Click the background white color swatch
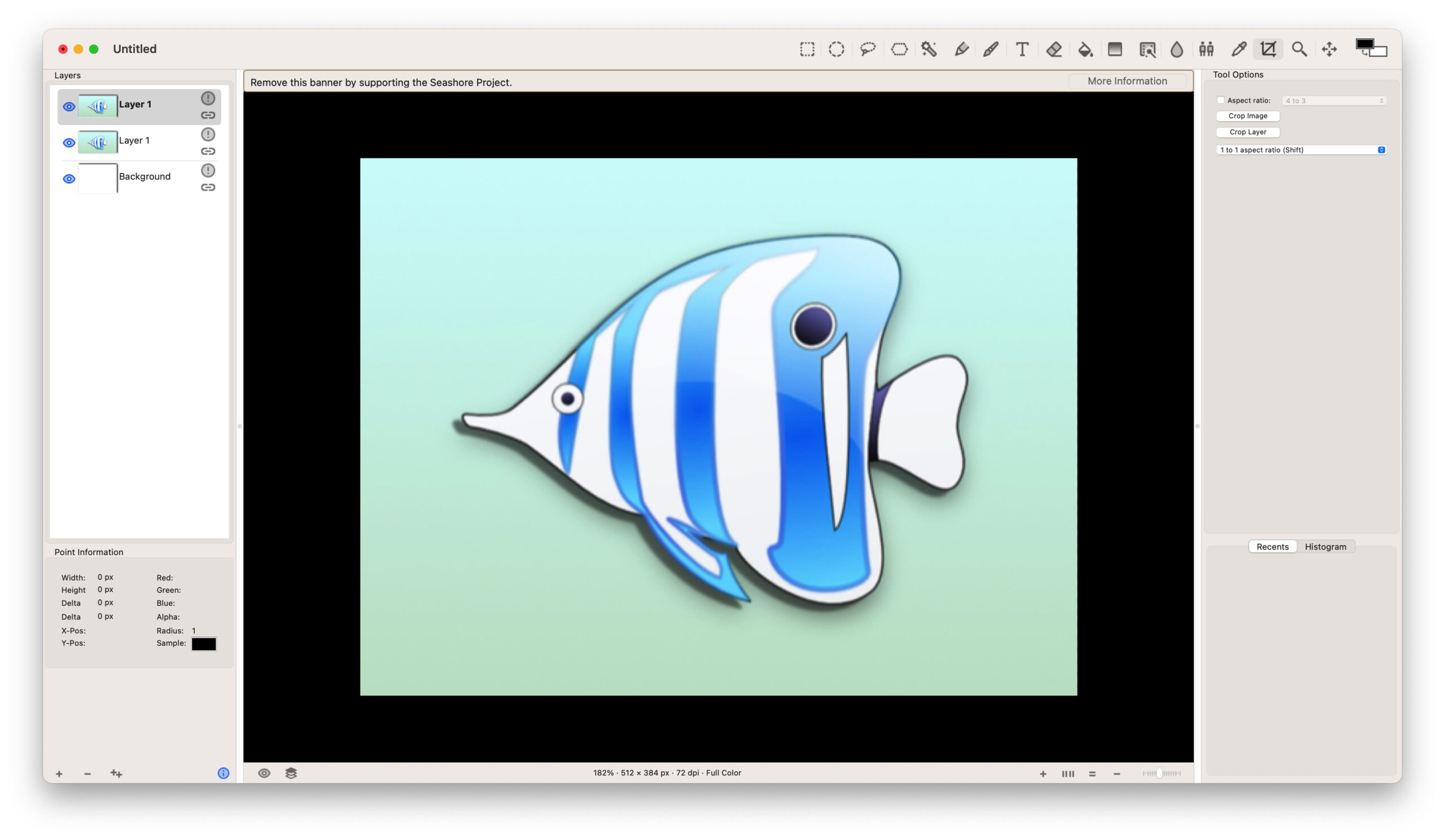The image size is (1445, 840). point(1380,51)
